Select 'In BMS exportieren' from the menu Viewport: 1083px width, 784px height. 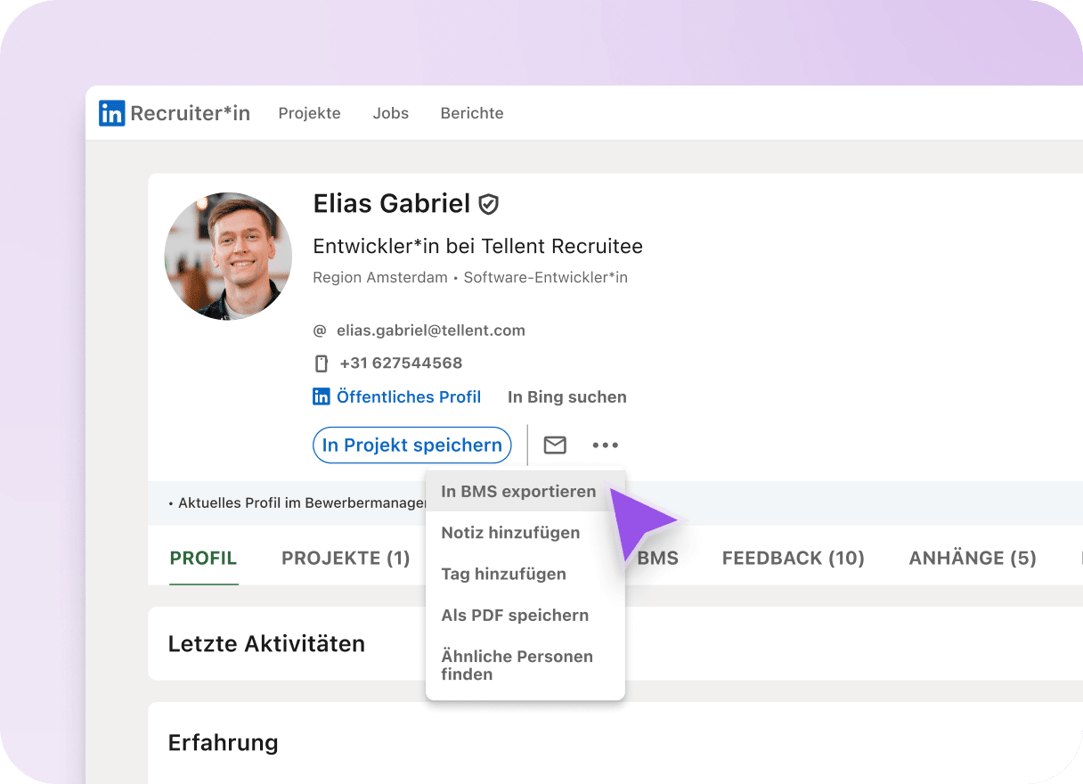518,492
